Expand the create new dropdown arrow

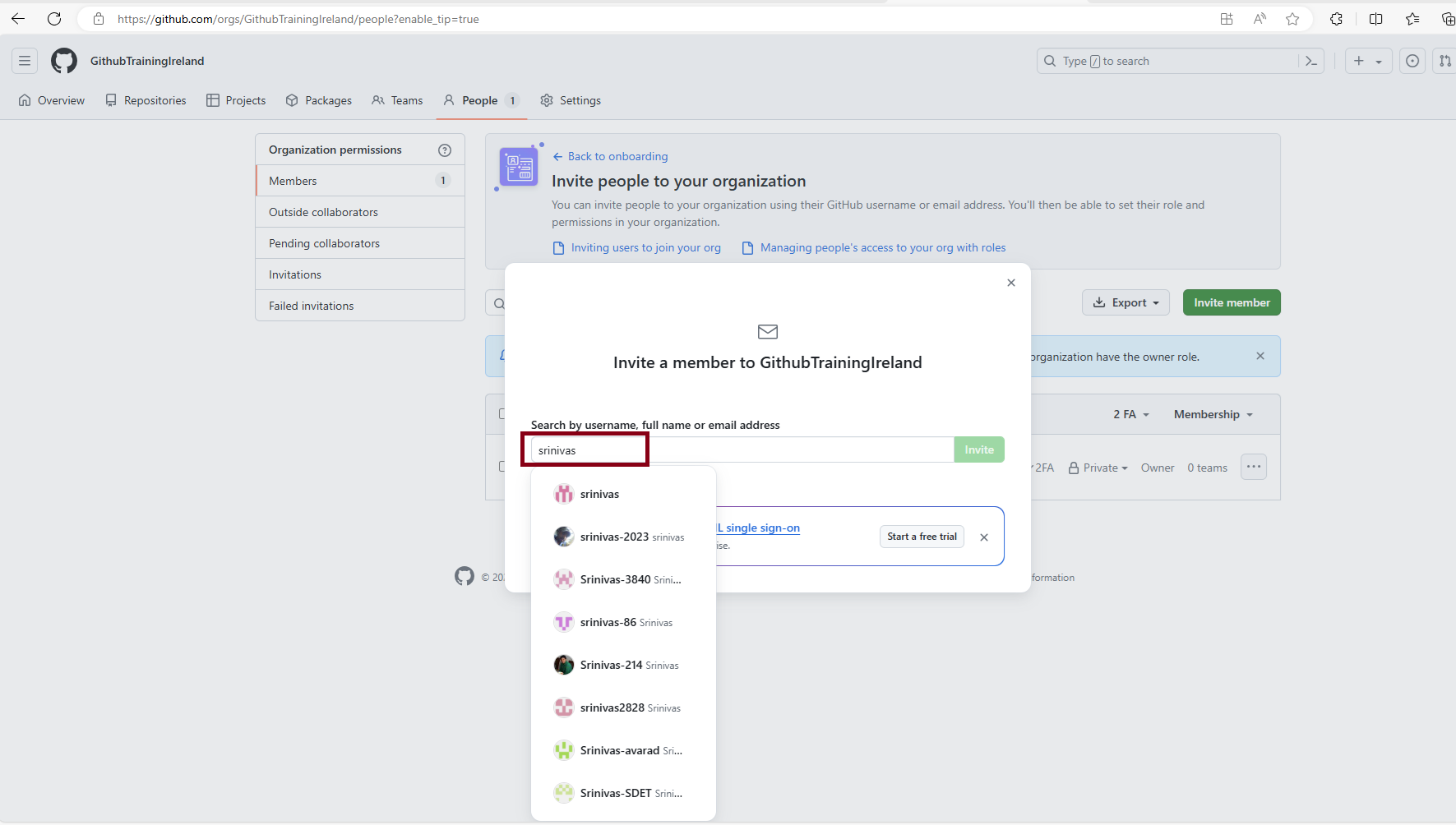(x=1379, y=62)
